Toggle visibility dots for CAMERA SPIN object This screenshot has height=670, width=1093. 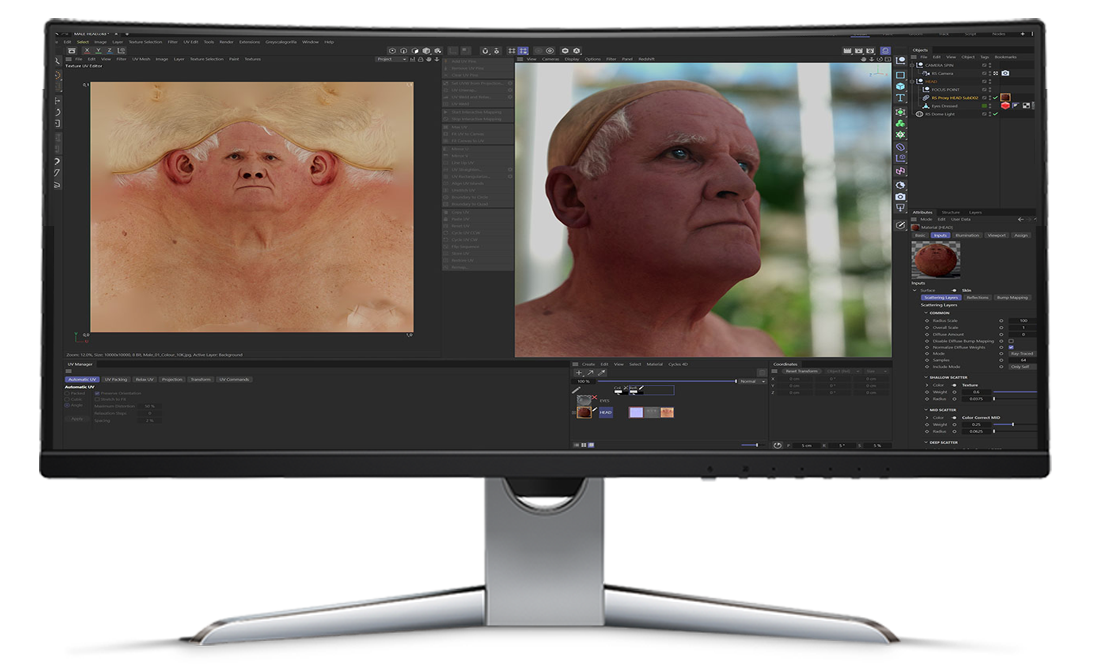coord(990,65)
